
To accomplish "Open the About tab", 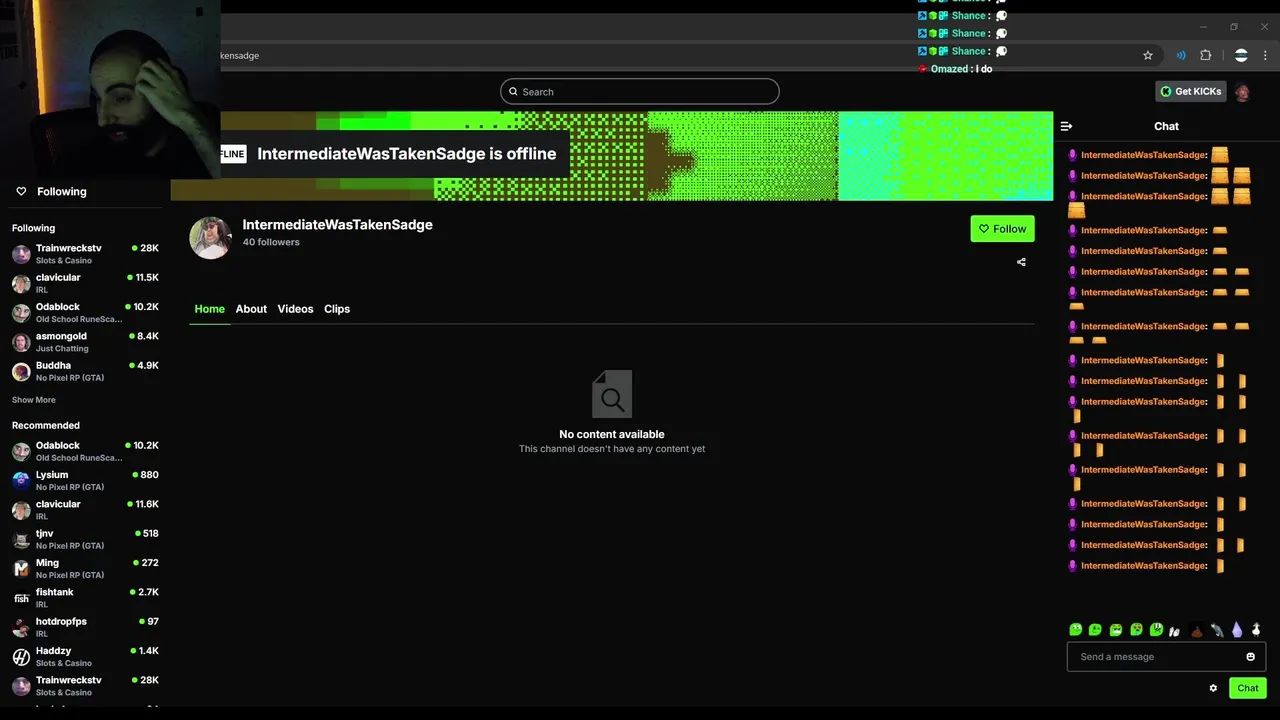I will (x=251, y=309).
